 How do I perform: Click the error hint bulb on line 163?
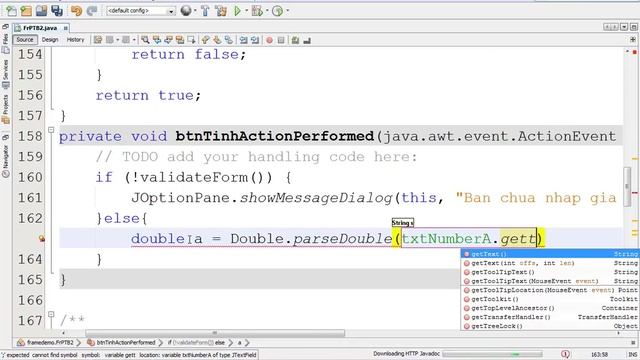click(x=42, y=238)
